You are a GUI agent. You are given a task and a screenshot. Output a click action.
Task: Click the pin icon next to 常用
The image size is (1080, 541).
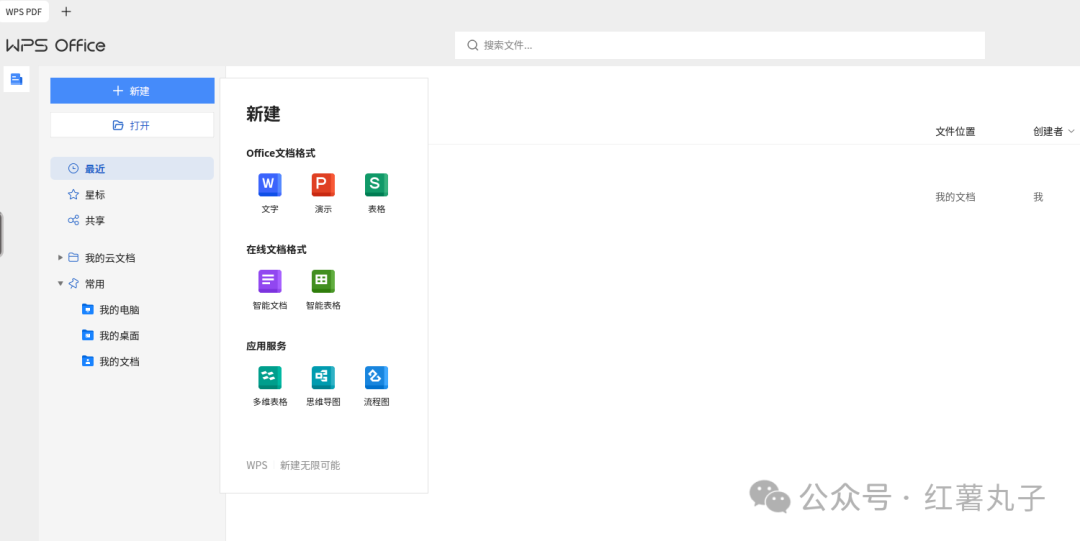pyautogui.click(x=73, y=283)
